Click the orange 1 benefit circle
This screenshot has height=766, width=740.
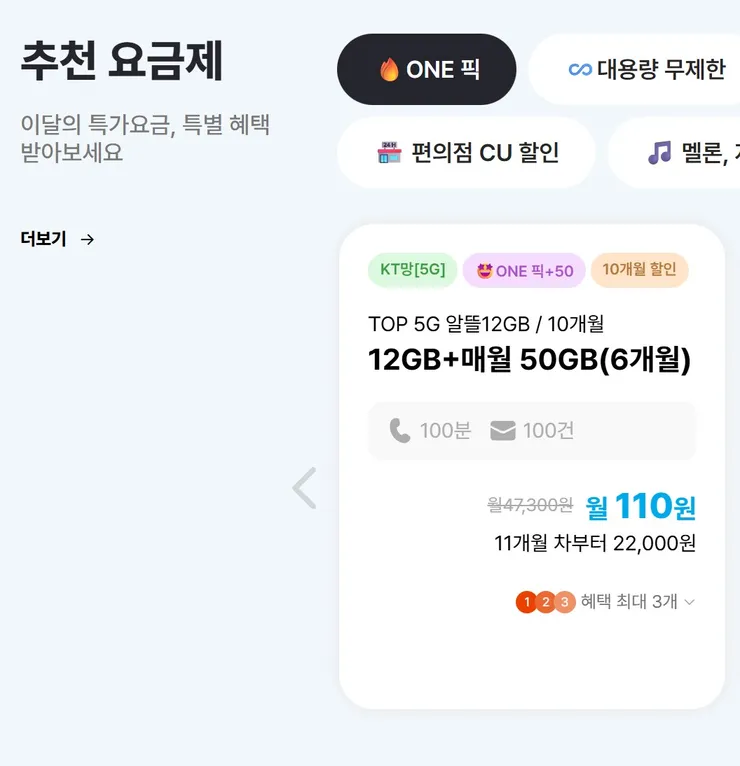(x=526, y=602)
